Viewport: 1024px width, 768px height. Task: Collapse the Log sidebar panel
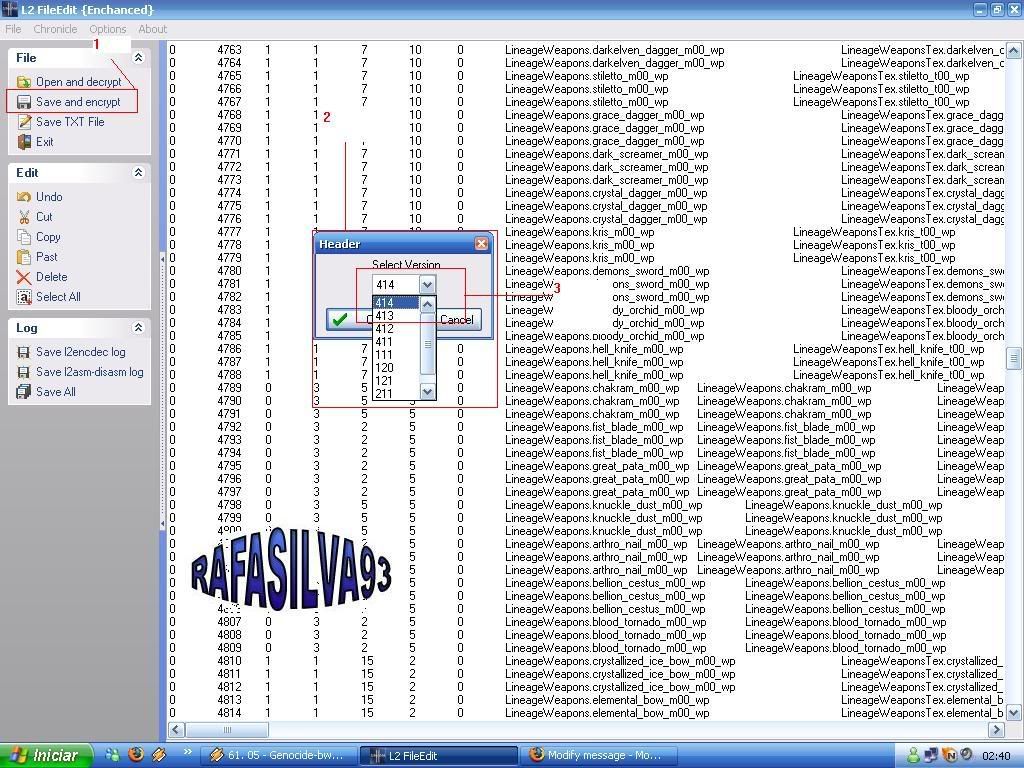(x=138, y=328)
